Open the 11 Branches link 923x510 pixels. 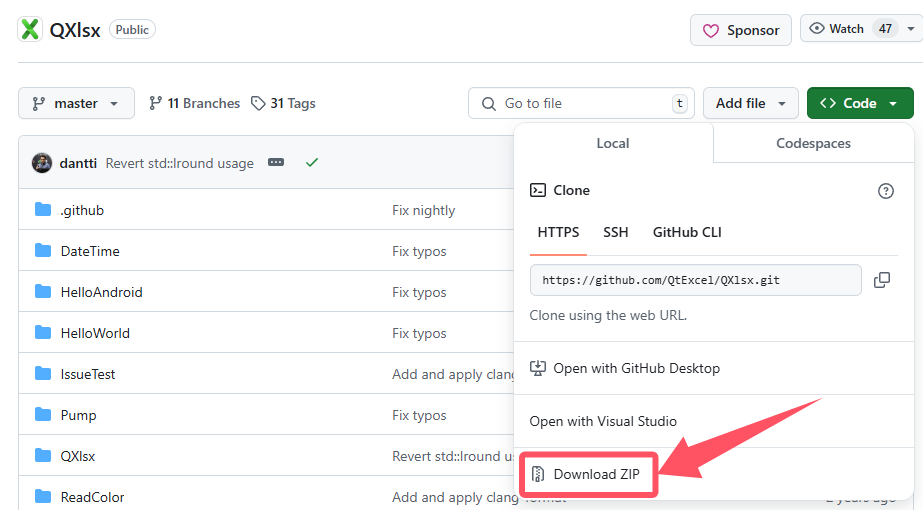(x=194, y=104)
